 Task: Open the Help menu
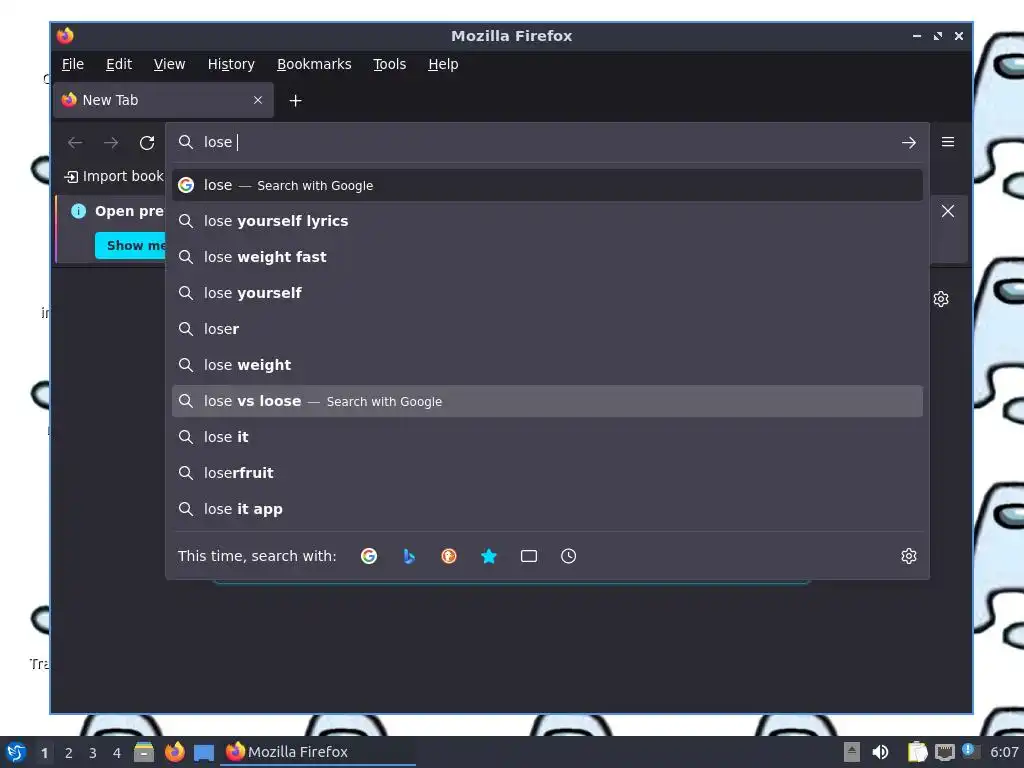(x=443, y=64)
